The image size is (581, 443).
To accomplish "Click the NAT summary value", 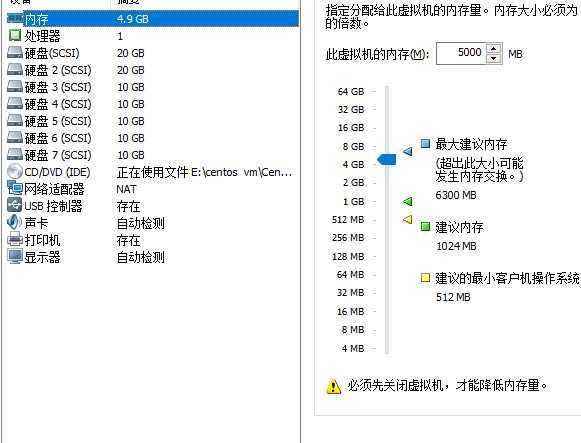I will tap(126, 189).
